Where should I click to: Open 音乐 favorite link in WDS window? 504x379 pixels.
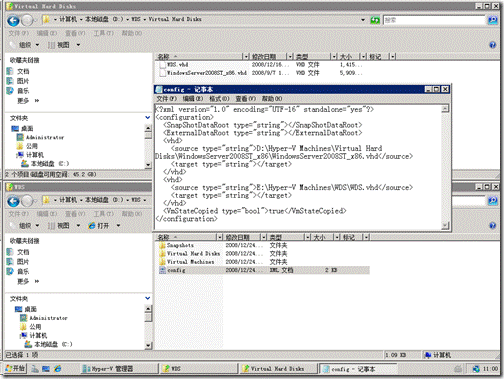(19, 271)
